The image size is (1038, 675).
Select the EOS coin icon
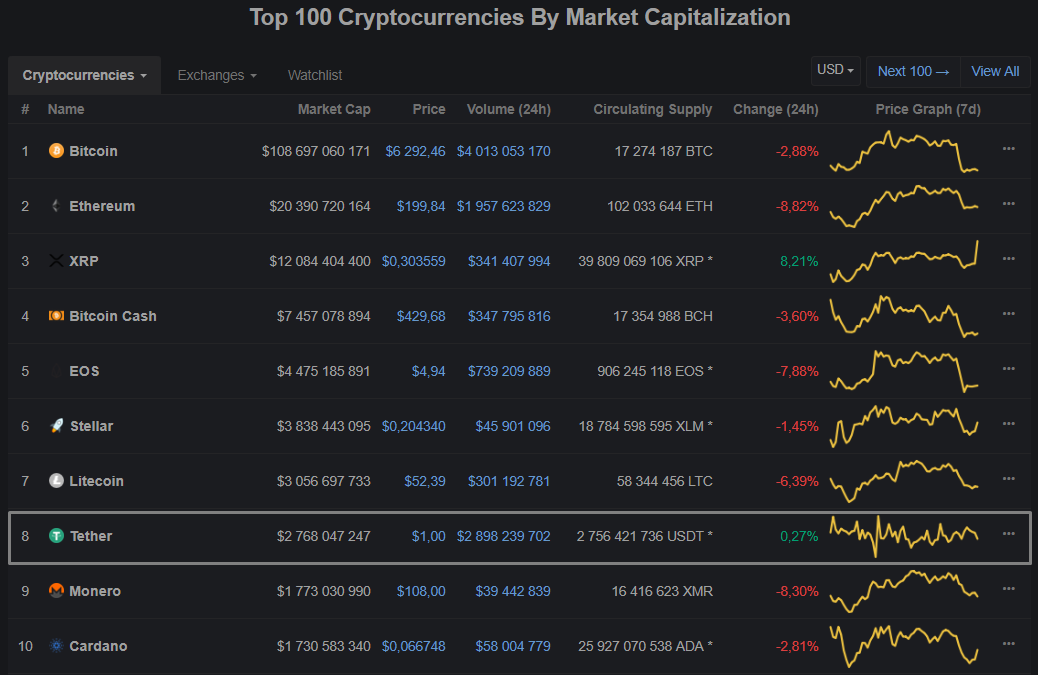click(x=57, y=371)
